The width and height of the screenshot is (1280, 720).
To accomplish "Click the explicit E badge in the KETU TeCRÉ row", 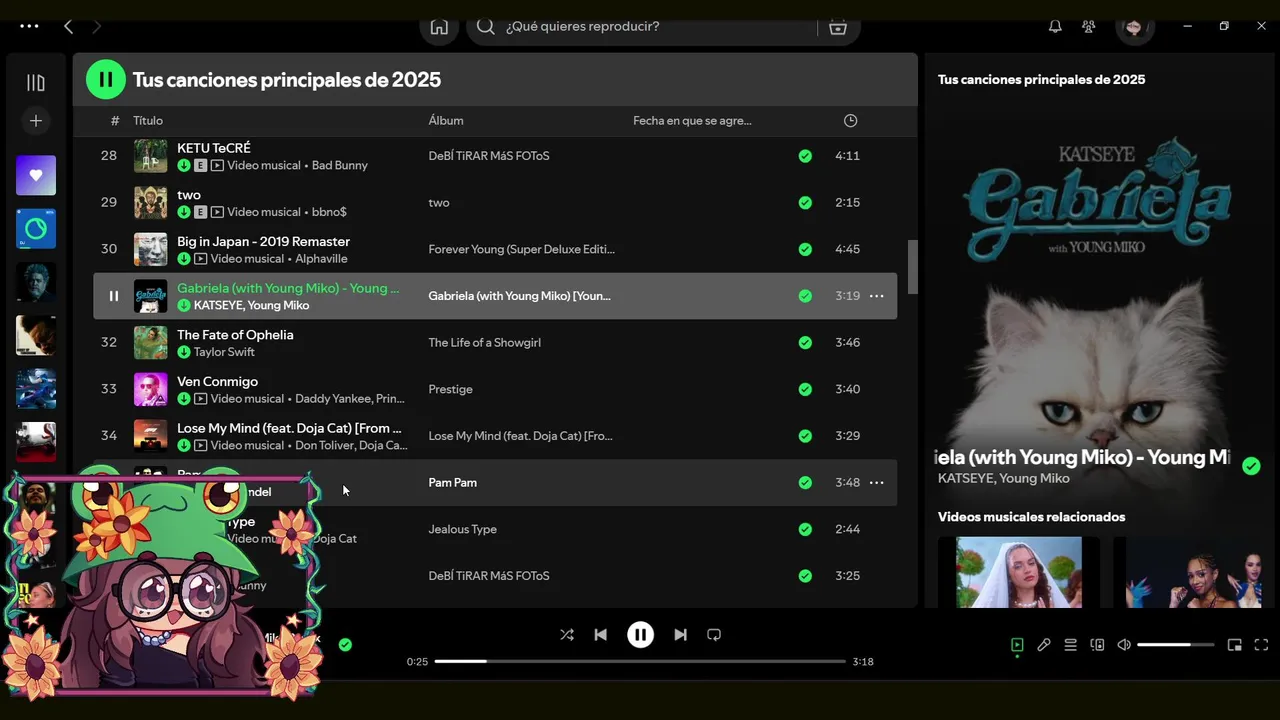I will click(x=200, y=165).
